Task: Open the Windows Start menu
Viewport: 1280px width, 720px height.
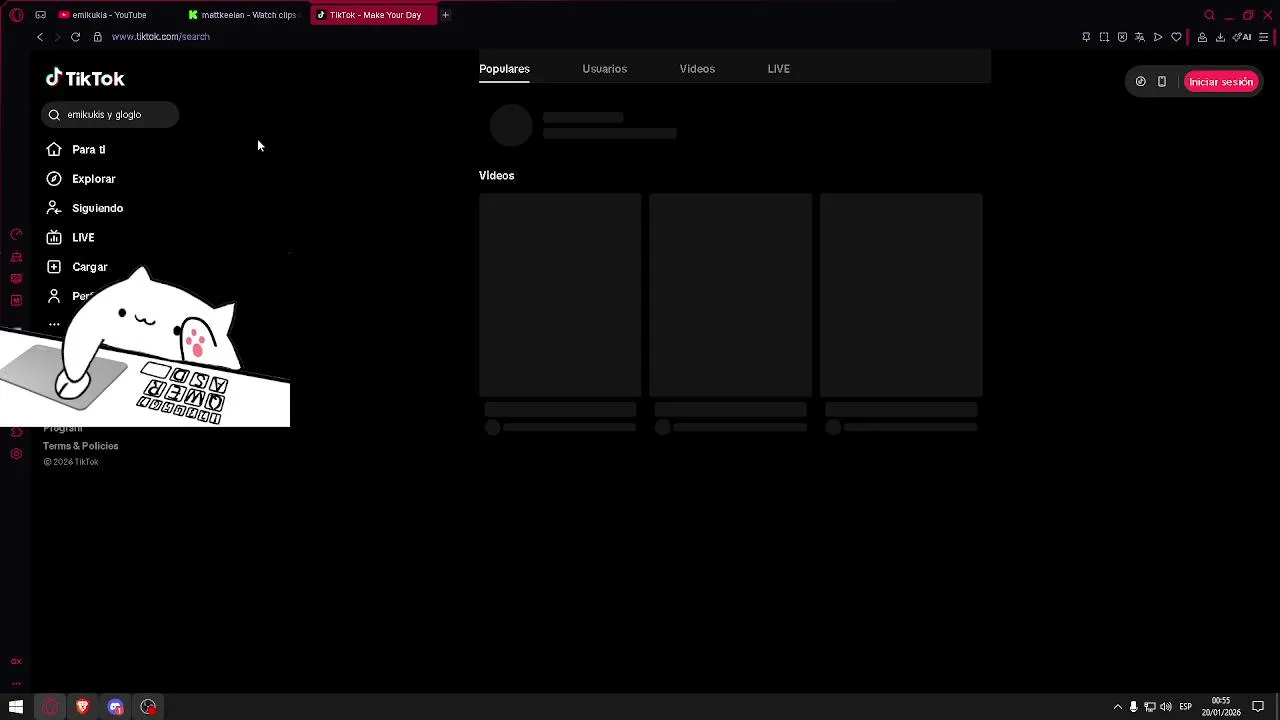Action: point(16,707)
